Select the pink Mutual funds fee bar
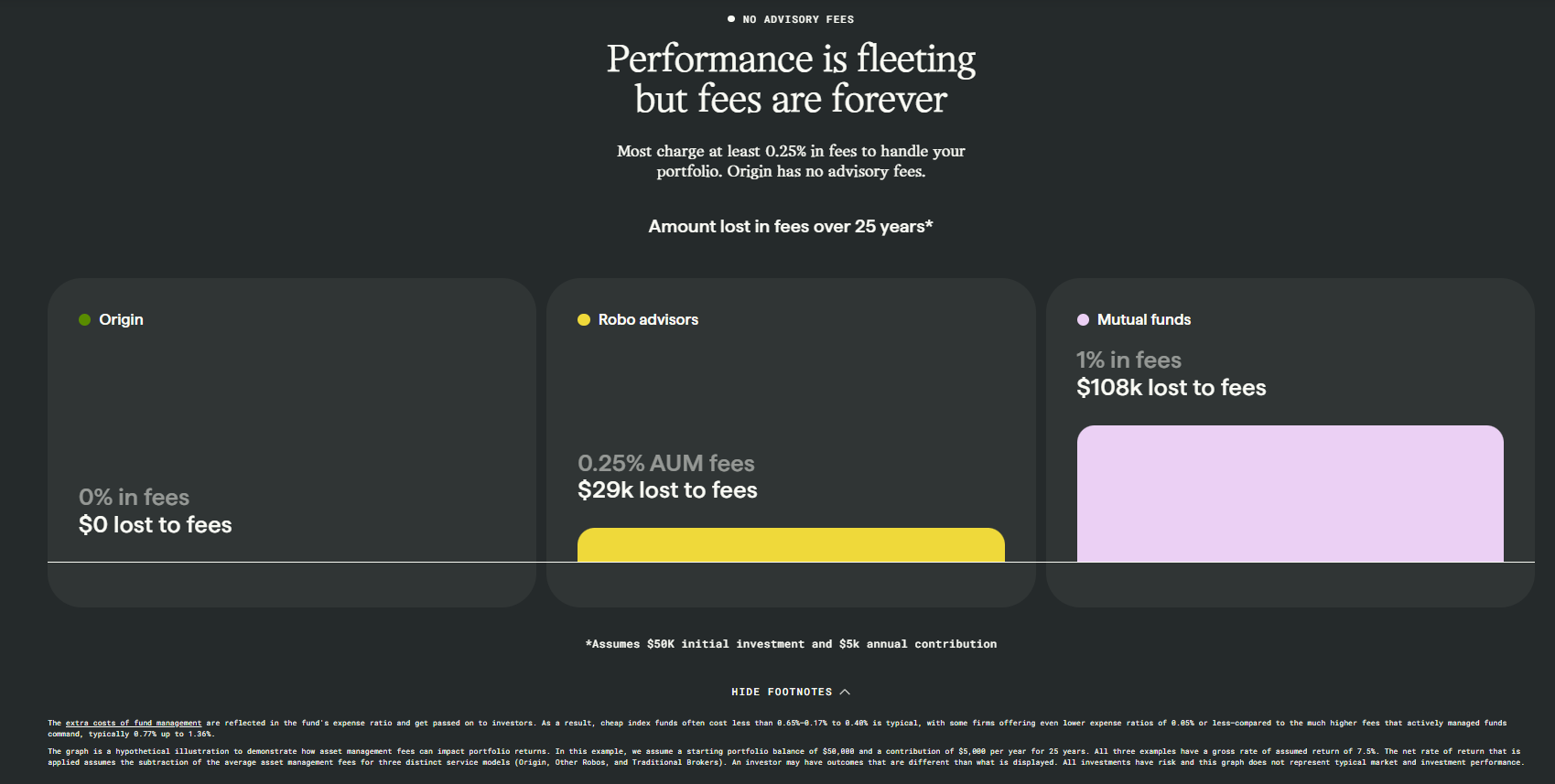This screenshot has width=1555, height=784. 1290,494
